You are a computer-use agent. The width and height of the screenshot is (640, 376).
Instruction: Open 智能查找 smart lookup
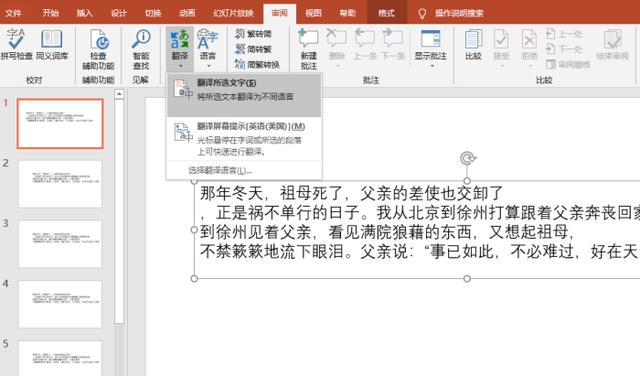click(x=141, y=49)
